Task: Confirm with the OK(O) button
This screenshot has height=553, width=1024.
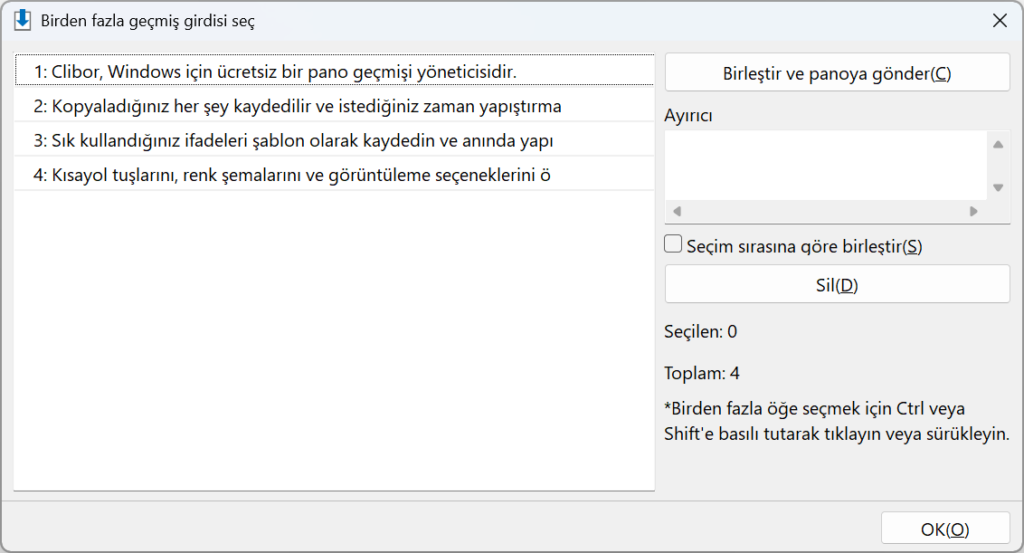Action: (x=945, y=529)
